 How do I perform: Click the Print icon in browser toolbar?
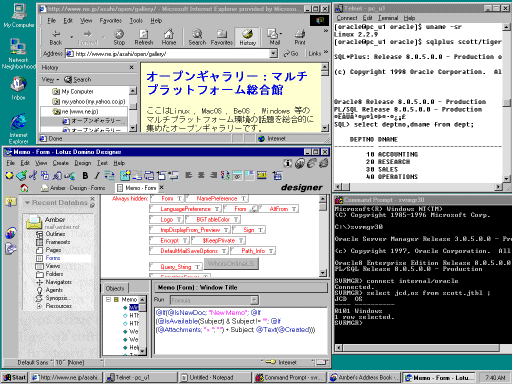click(299, 37)
